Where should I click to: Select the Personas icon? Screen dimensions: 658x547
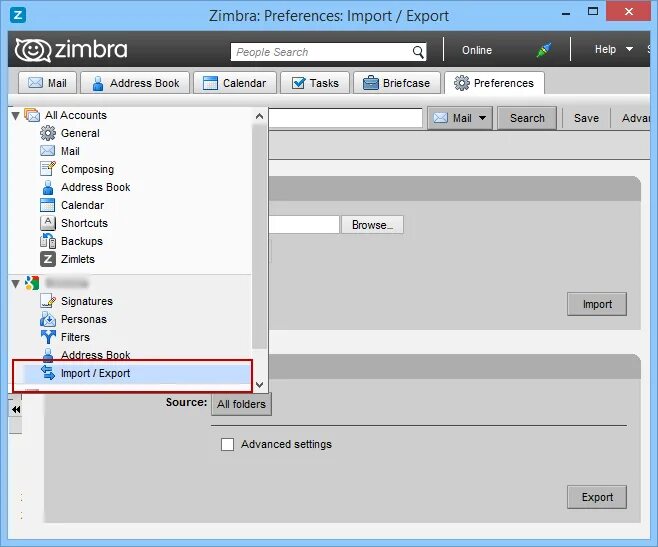click(48, 319)
